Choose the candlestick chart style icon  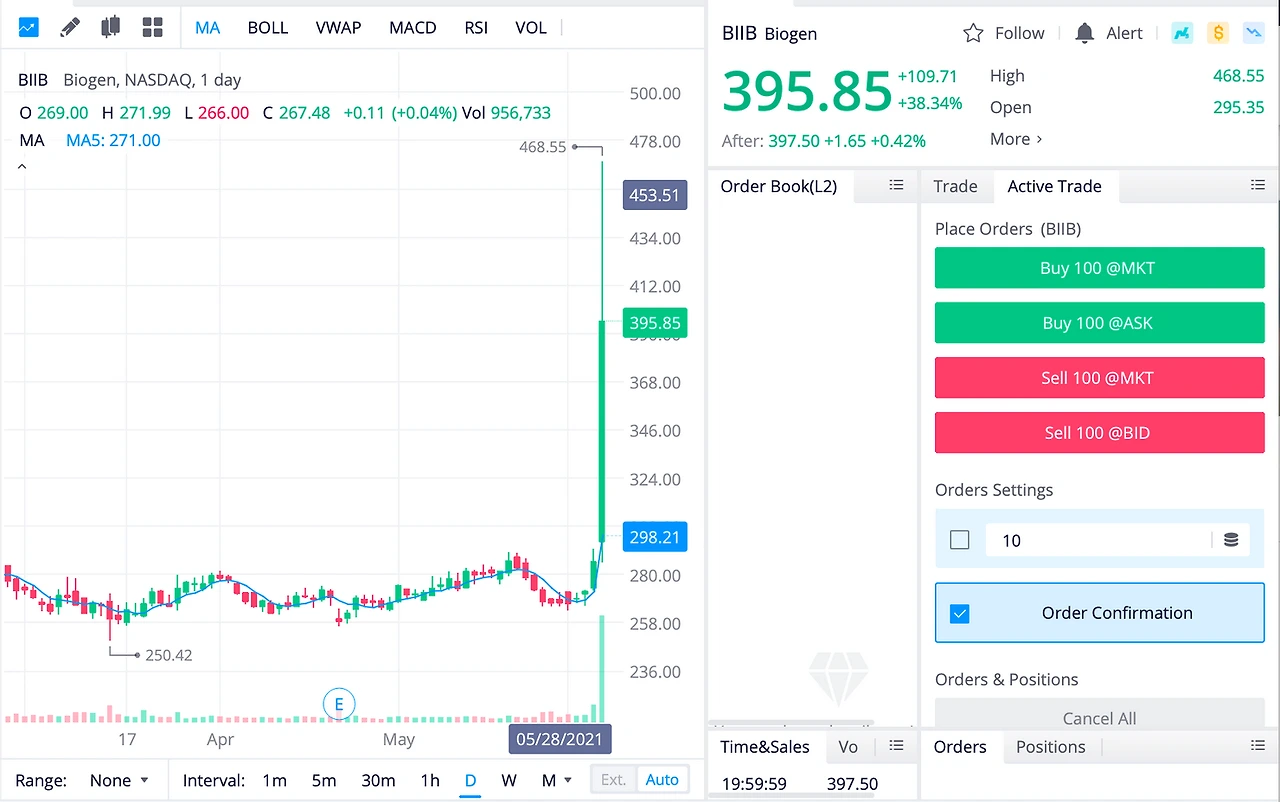click(111, 27)
